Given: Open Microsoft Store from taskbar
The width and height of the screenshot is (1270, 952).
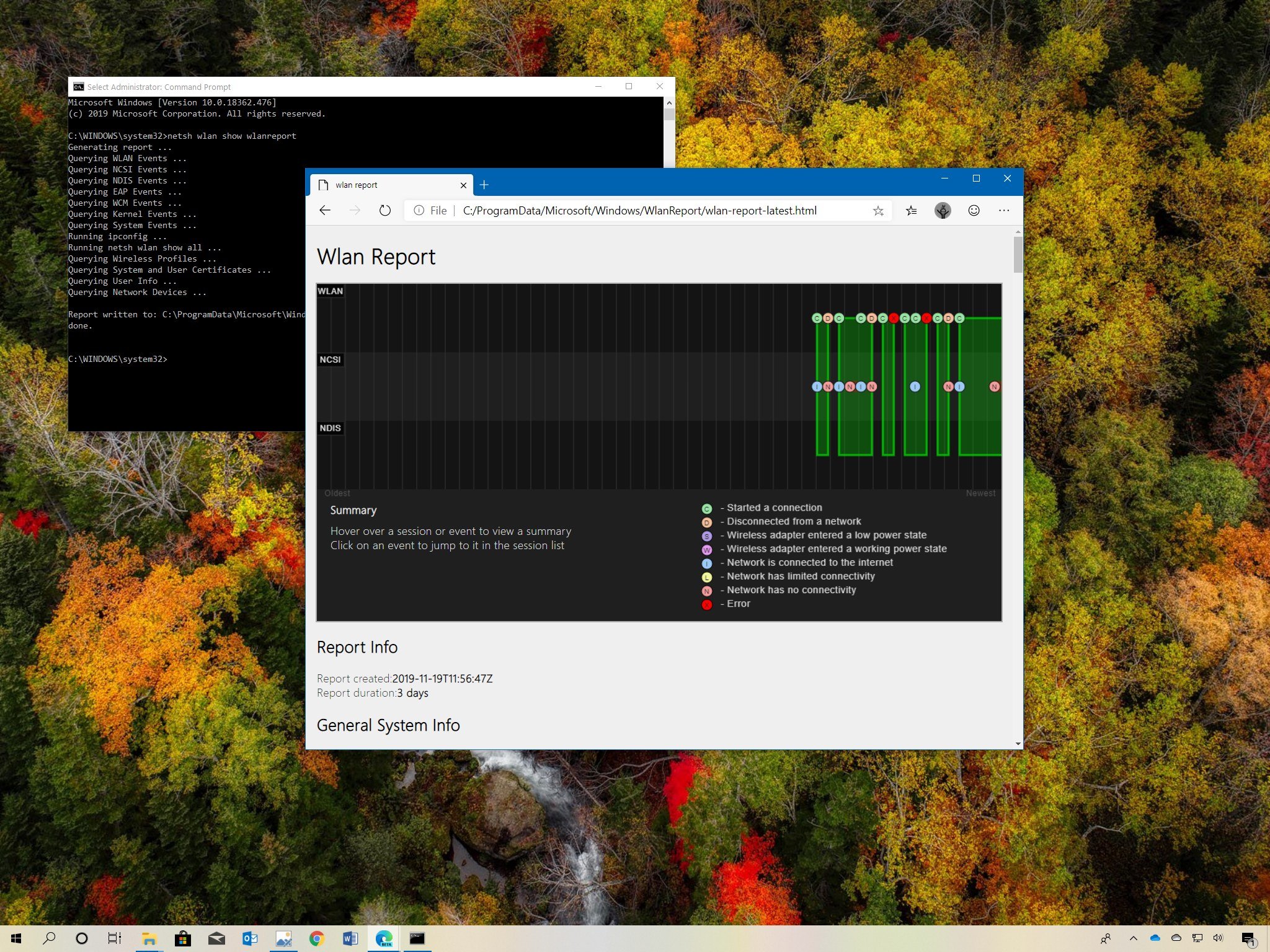Looking at the screenshot, I should pyautogui.click(x=182, y=938).
